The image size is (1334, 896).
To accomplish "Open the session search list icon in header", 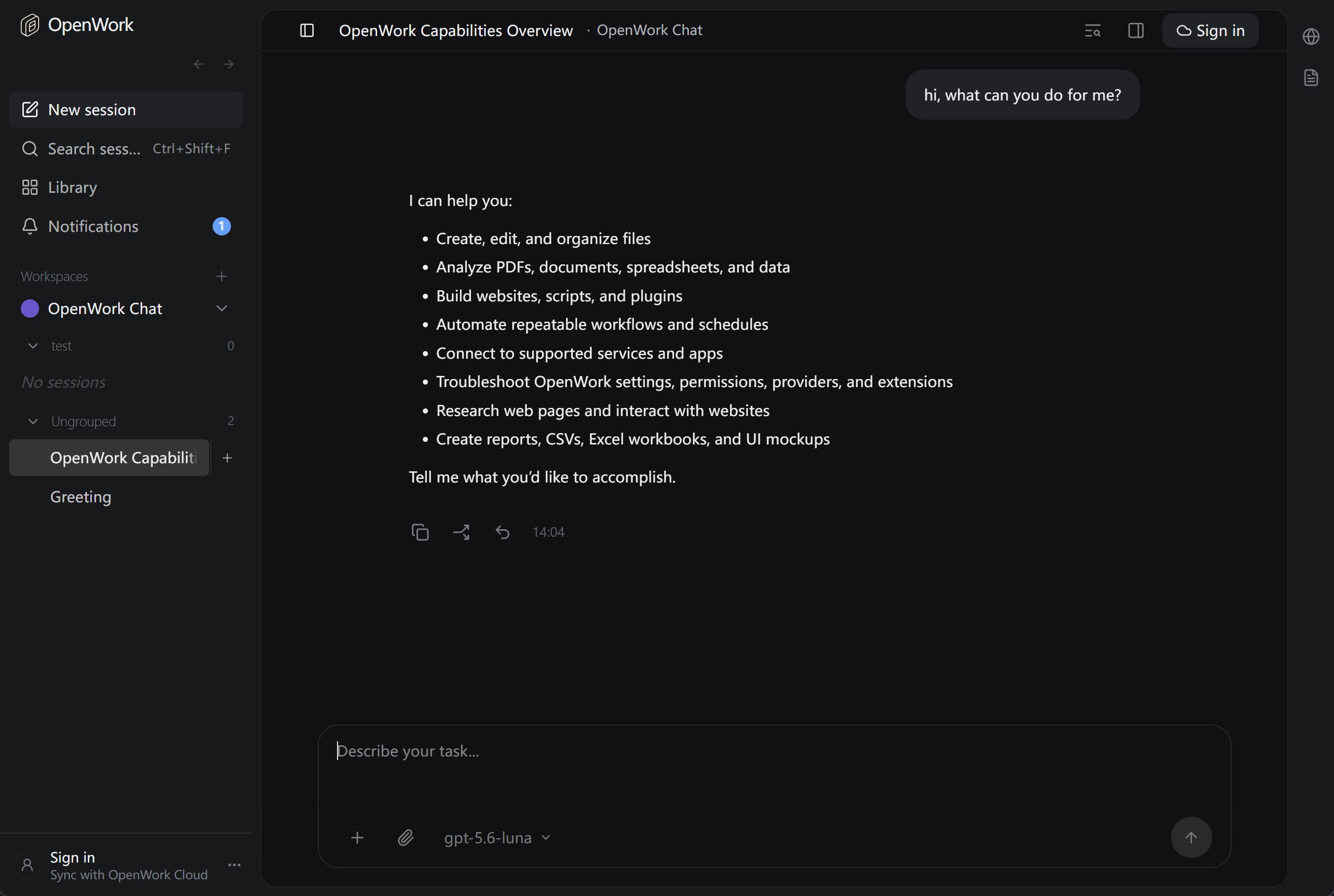I will click(x=1092, y=30).
